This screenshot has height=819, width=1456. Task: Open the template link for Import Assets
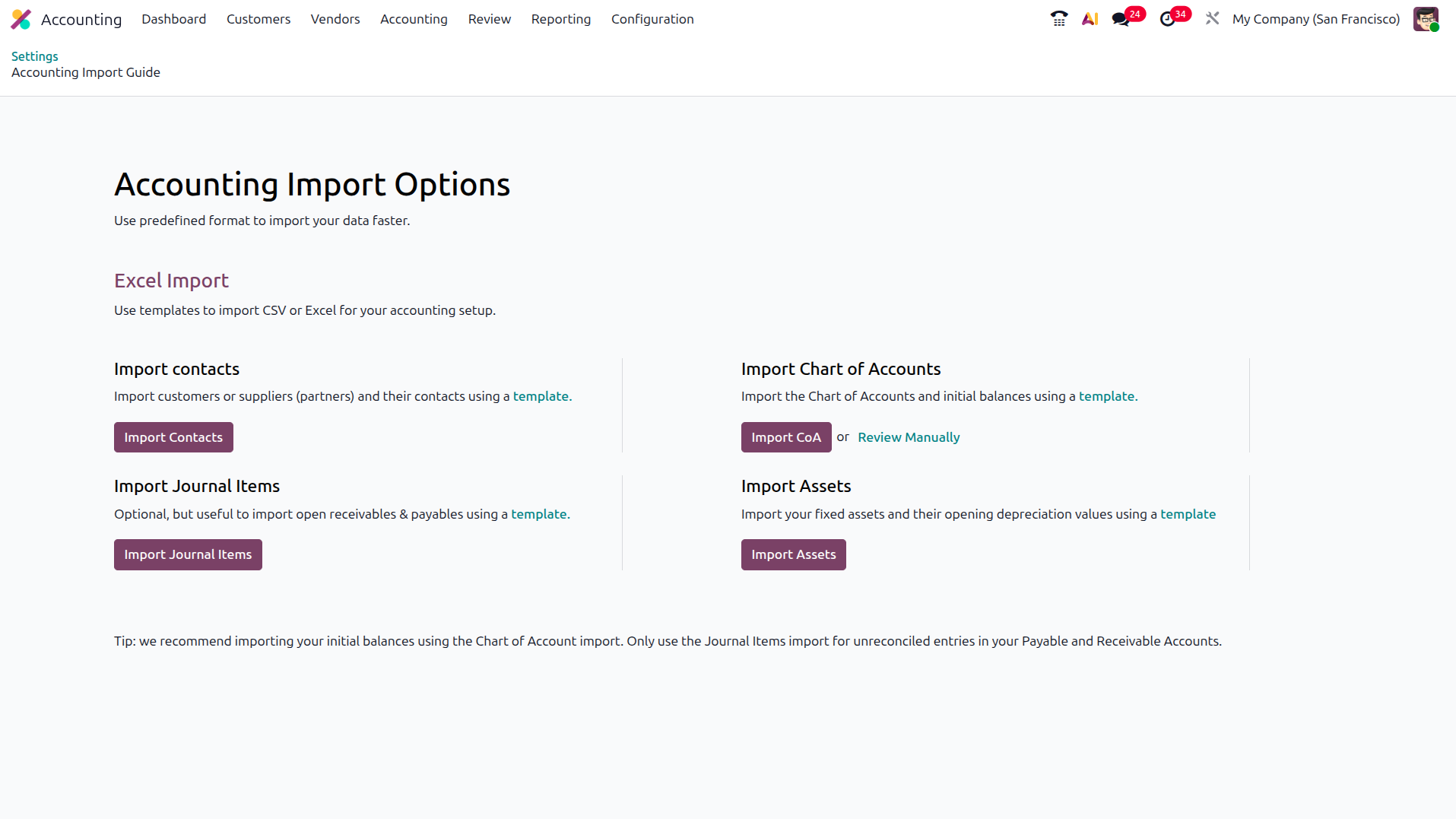(x=1188, y=514)
